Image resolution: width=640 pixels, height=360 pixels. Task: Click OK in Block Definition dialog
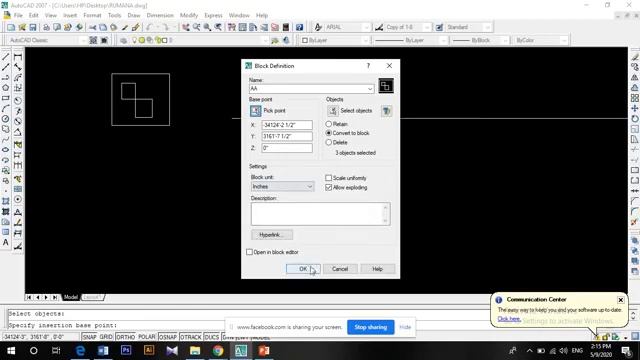pos(303,269)
